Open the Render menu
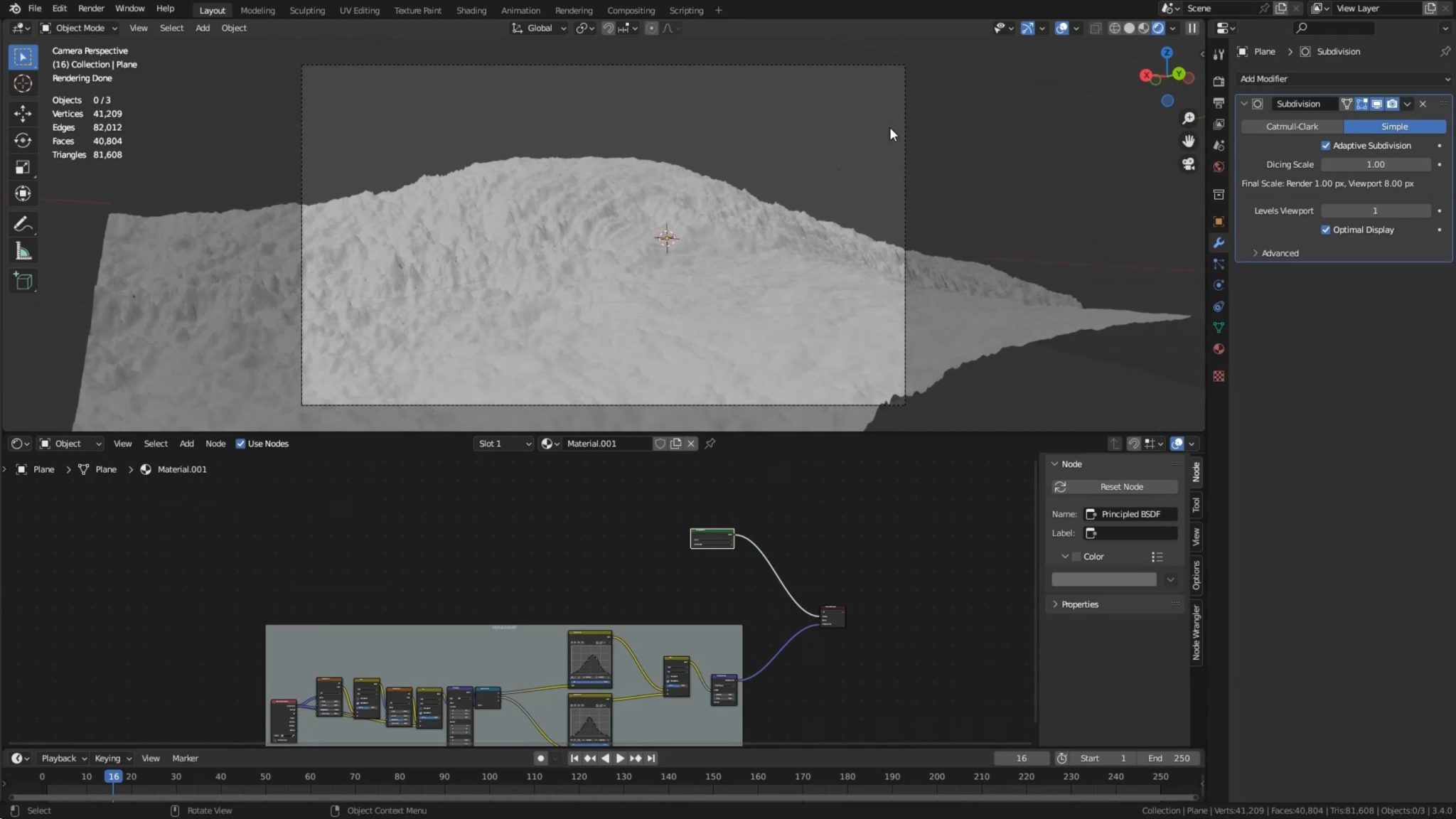1456x819 pixels. click(91, 8)
